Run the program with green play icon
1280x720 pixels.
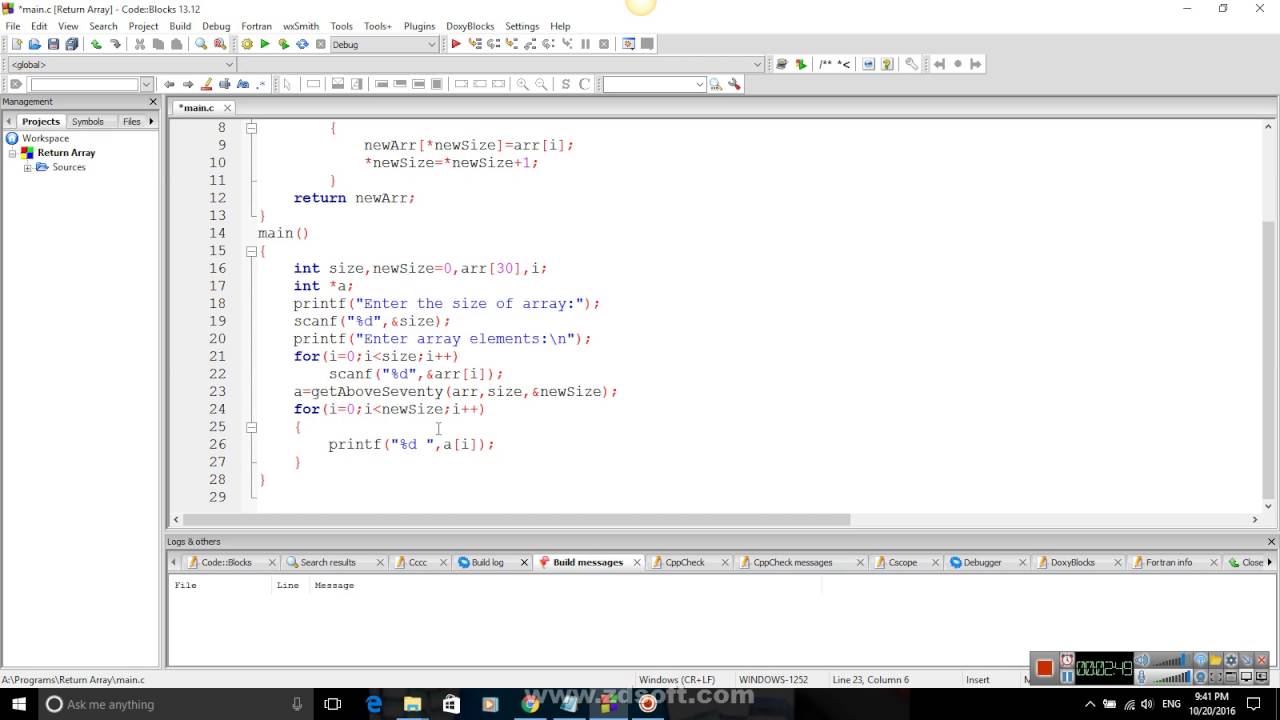coord(265,44)
